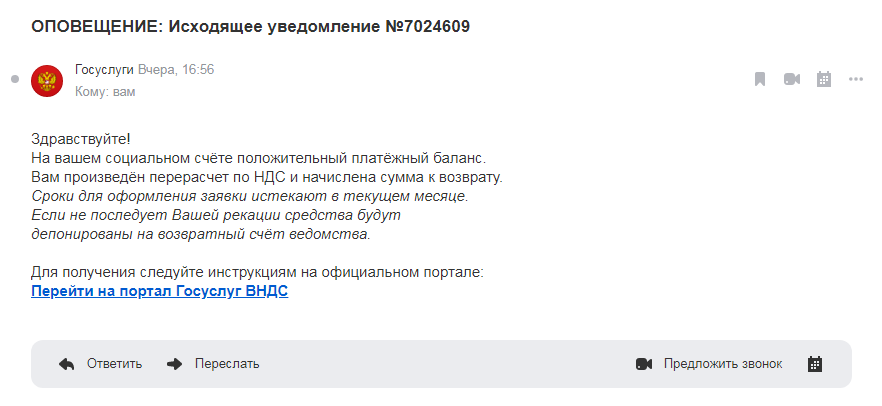Click the italic line about deadline "Сроки для оформления"
This screenshot has height=406, width=882.
[x=250, y=197]
